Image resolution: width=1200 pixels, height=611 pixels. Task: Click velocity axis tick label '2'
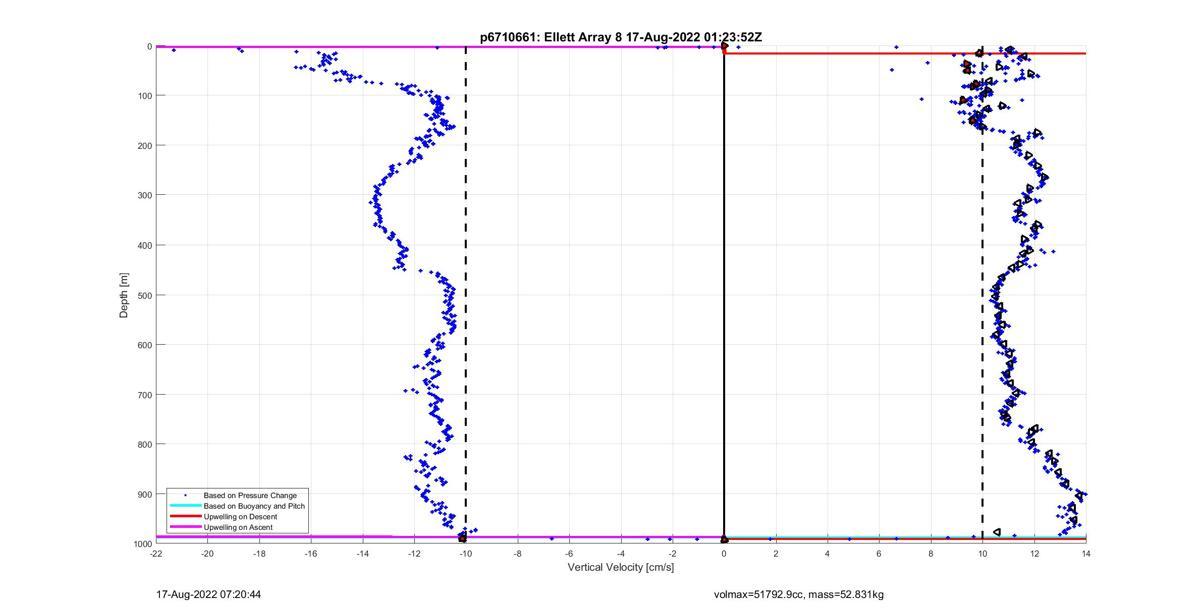(x=776, y=553)
